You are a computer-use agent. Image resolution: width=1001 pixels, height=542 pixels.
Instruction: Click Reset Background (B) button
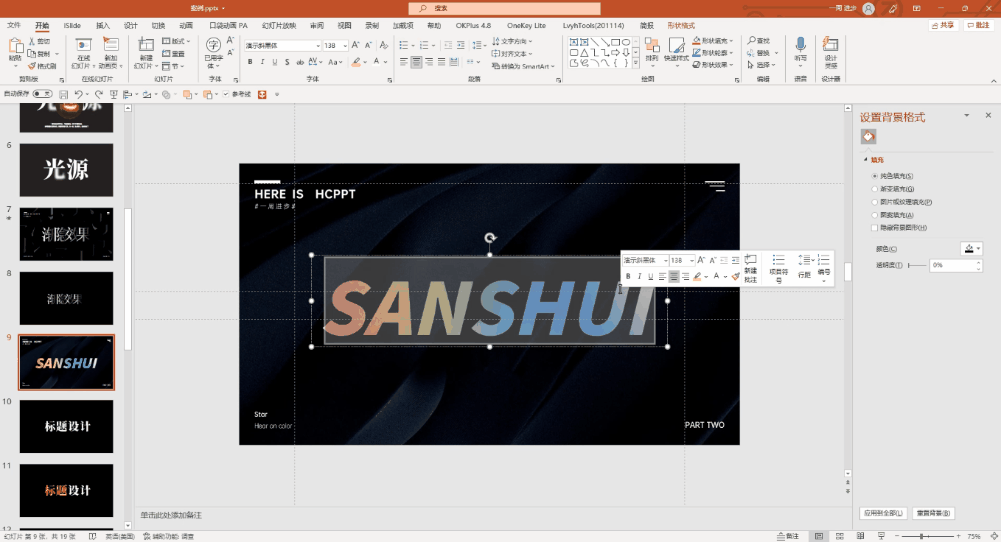click(x=933, y=513)
